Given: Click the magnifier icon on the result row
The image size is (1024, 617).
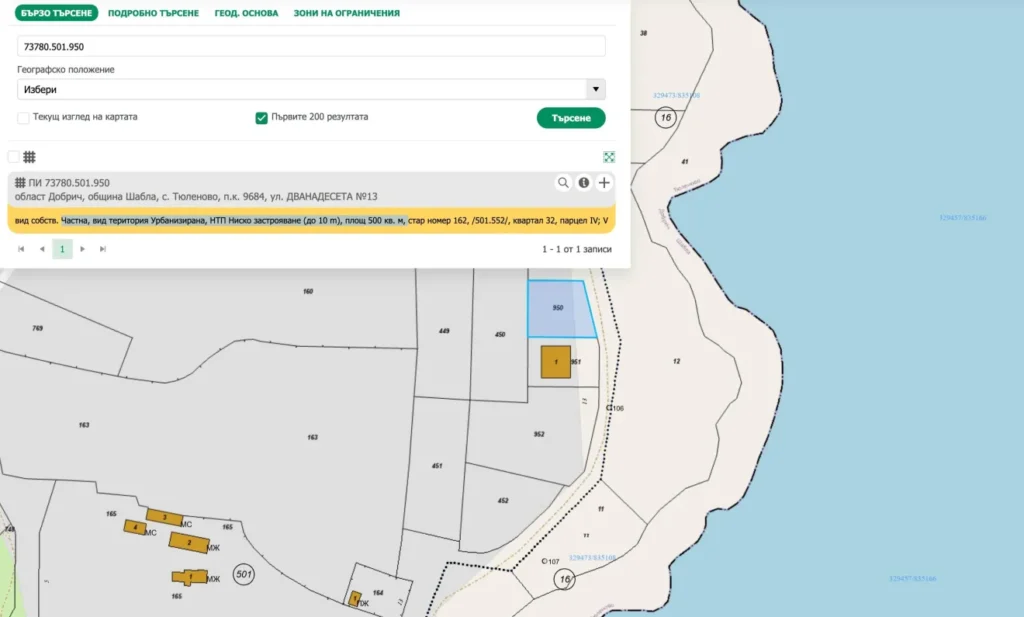Looking at the screenshot, I should [564, 183].
